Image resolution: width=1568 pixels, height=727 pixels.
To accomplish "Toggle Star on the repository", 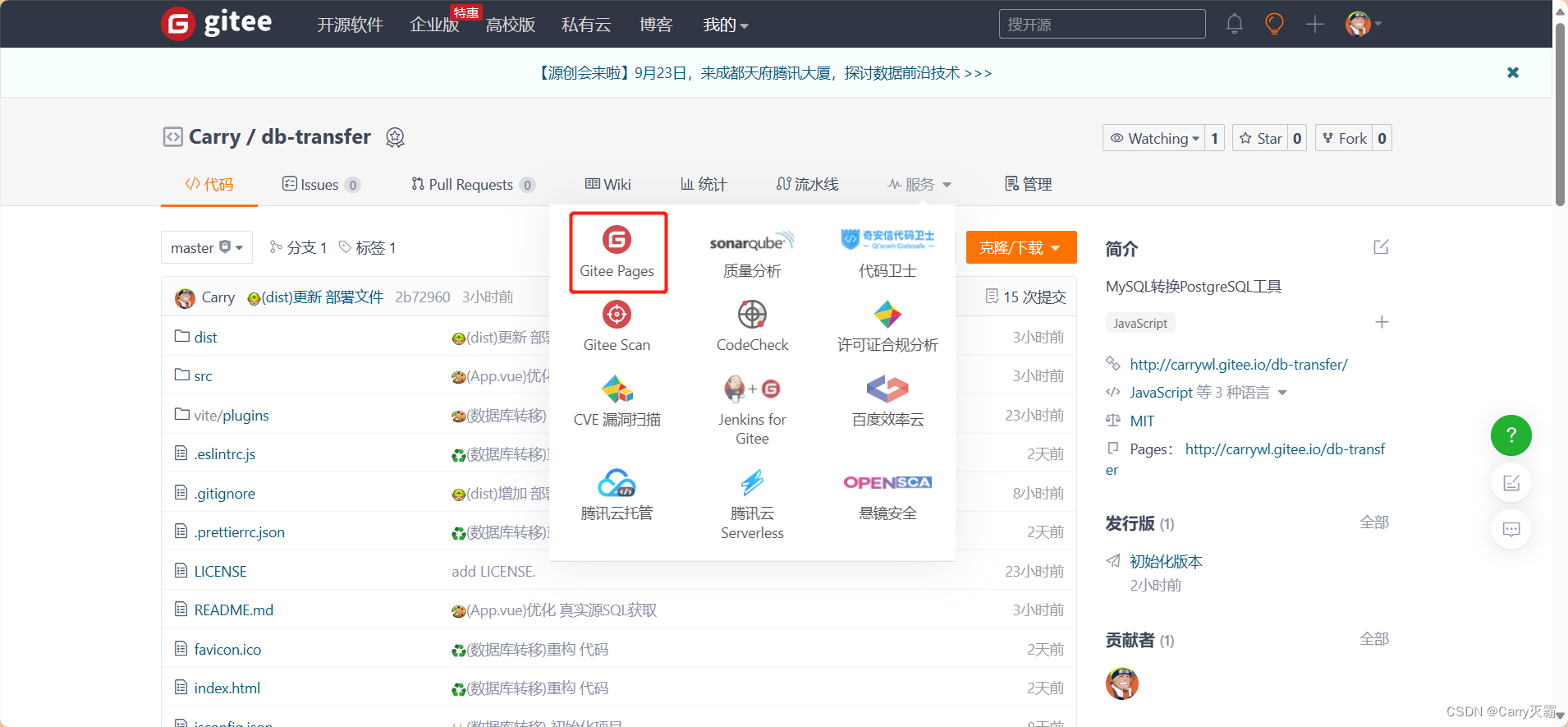I will pyautogui.click(x=1260, y=138).
